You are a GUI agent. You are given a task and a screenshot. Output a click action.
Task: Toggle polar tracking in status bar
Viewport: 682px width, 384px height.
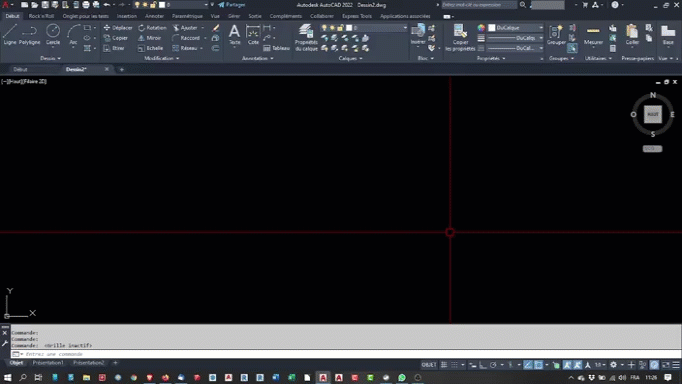(493, 365)
